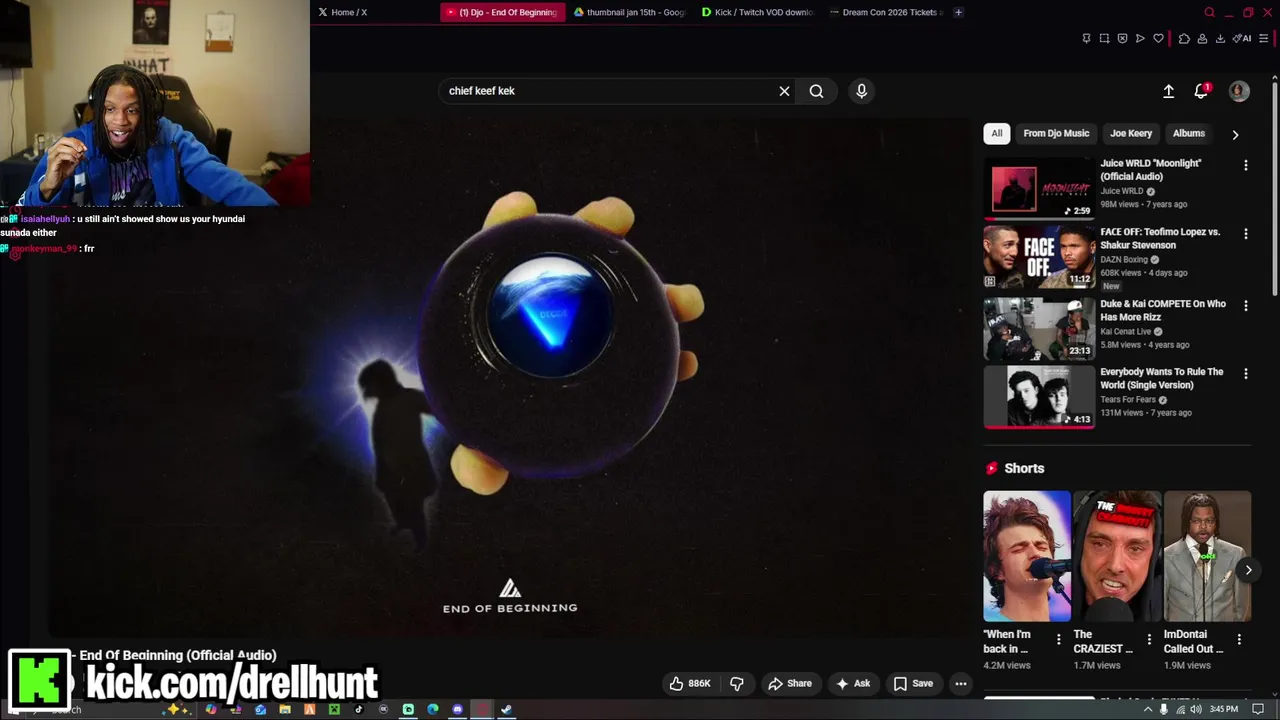1280x720 pixels.
Task: Select the Joe Keery chip
Action: [1131, 133]
